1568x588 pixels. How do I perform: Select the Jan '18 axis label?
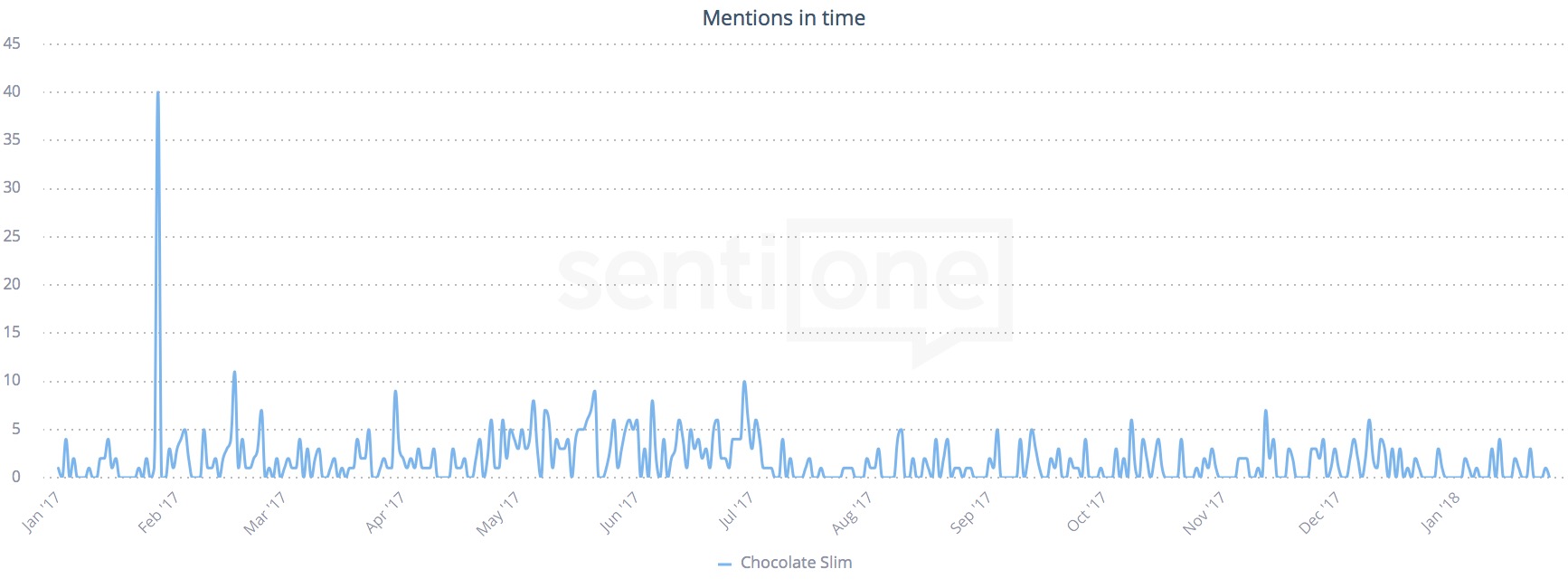pyautogui.click(x=1440, y=513)
